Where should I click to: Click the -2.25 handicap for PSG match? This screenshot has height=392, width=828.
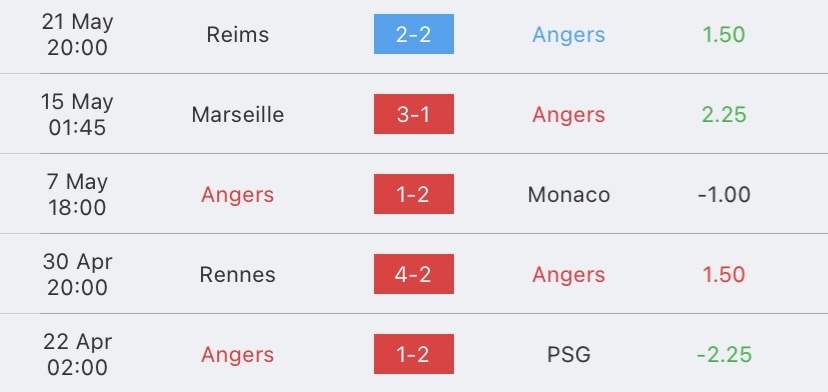coord(724,354)
